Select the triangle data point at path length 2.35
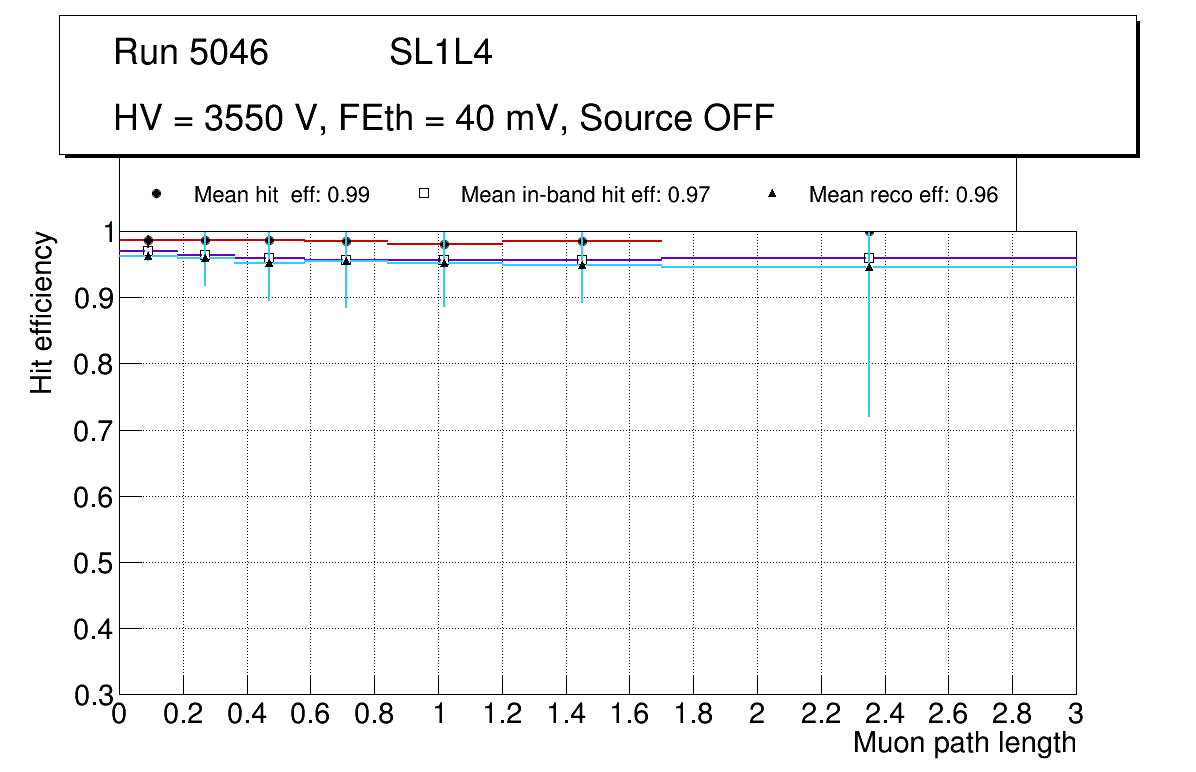The image size is (1196, 772). [x=869, y=267]
